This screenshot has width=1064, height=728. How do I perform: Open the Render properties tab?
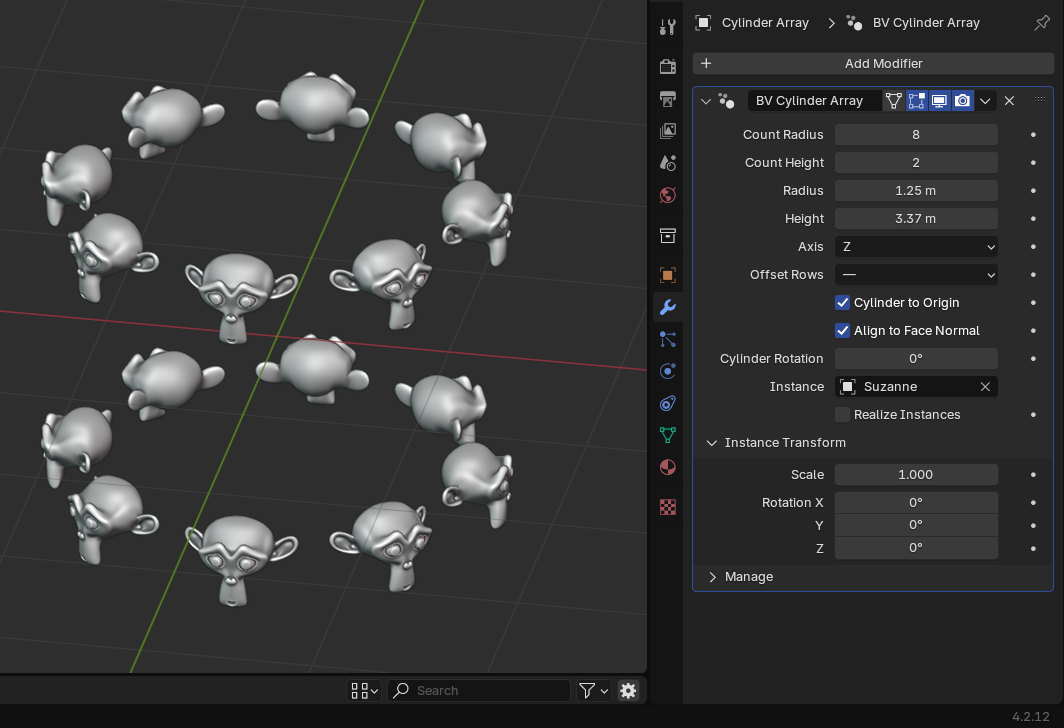(668, 66)
